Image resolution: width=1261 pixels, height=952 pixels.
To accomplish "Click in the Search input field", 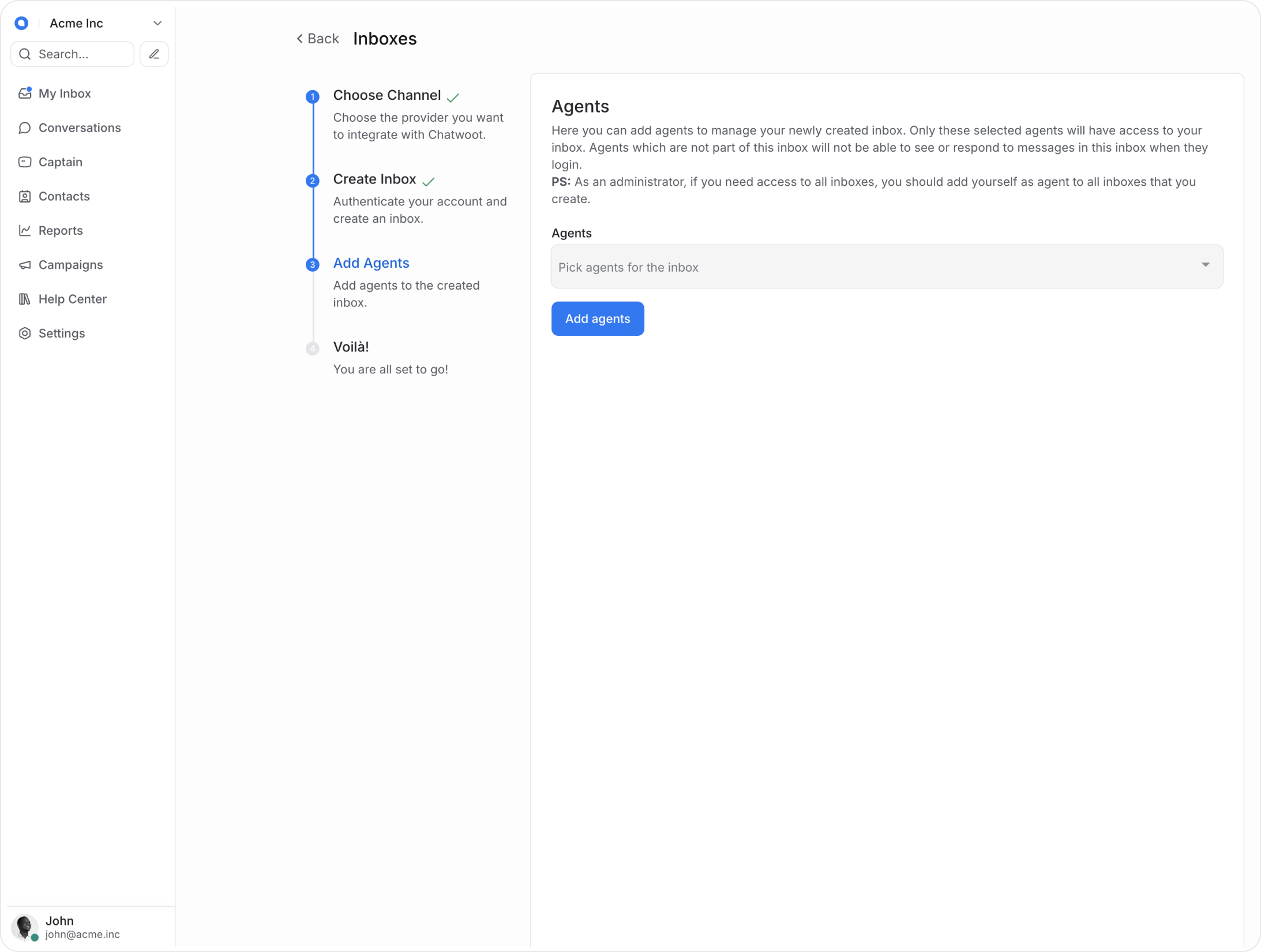I will pos(81,54).
